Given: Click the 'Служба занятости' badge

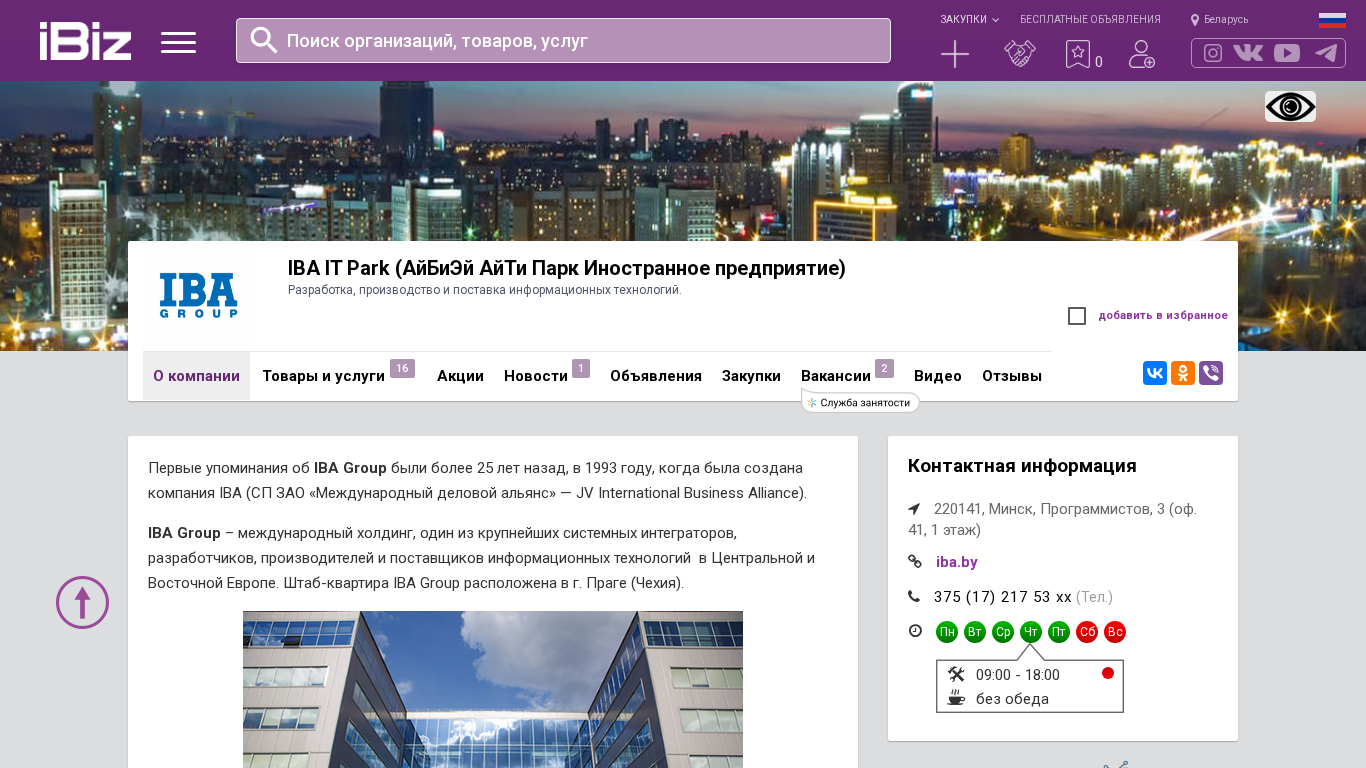Looking at the screenshot, I should click(x=861, y=402).
